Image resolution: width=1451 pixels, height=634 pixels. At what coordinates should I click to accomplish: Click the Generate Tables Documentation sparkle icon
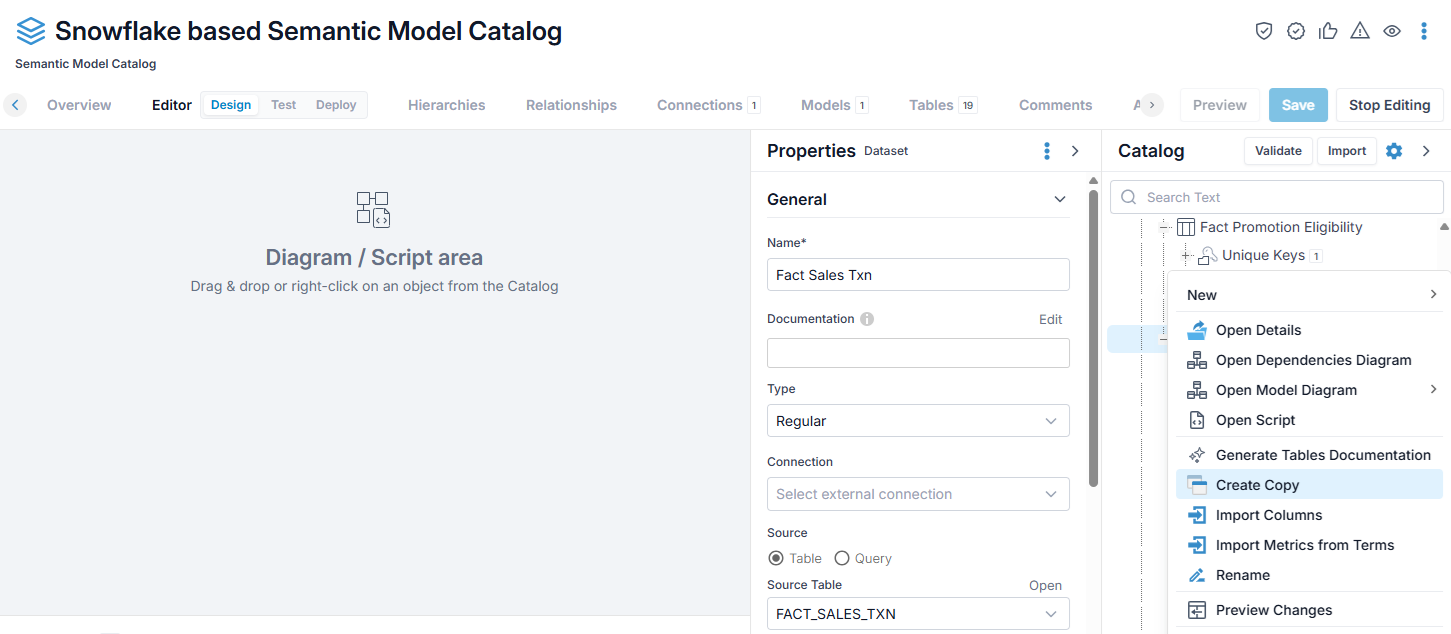coord(1196,455)
